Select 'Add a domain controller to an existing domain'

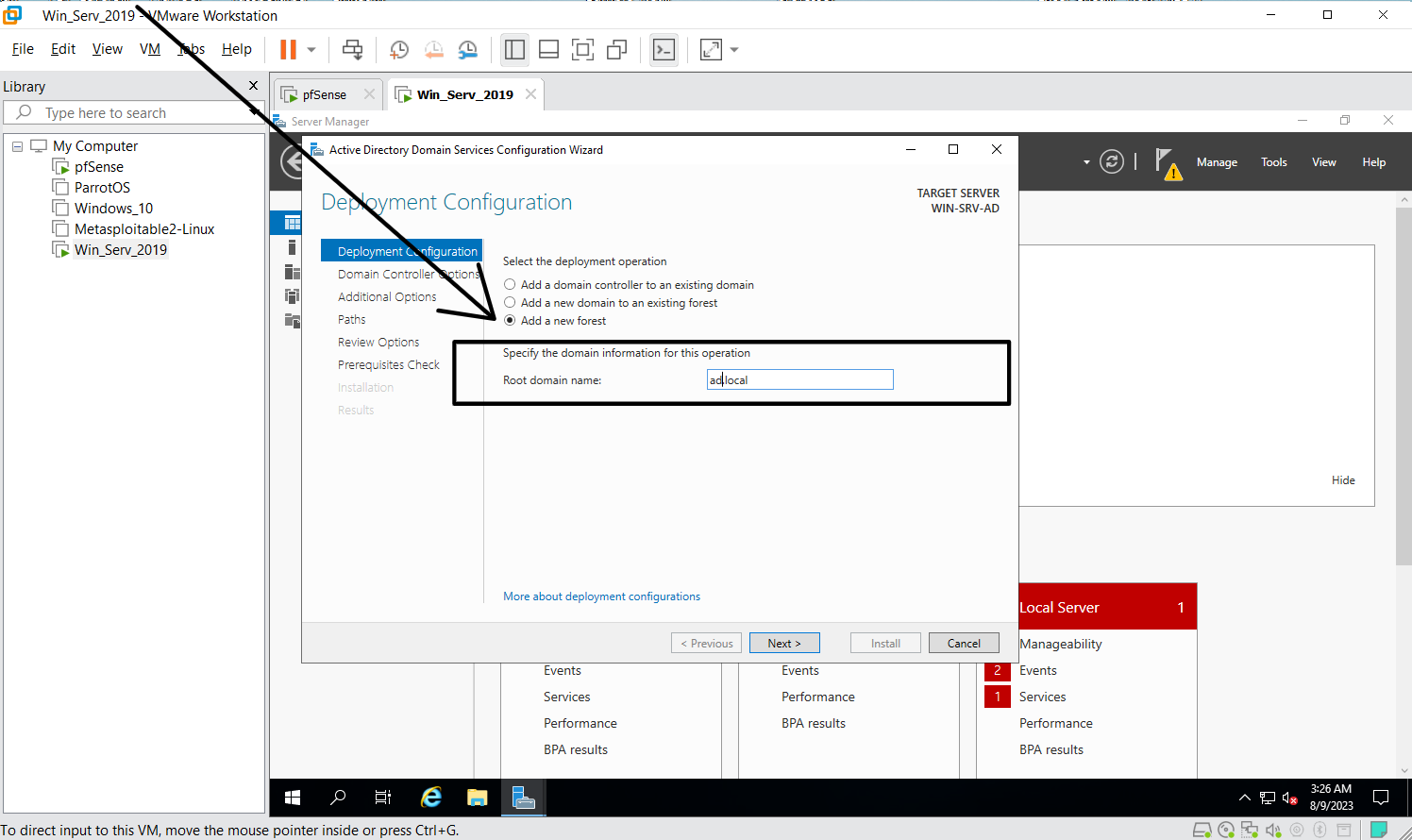tap(510, 284)
